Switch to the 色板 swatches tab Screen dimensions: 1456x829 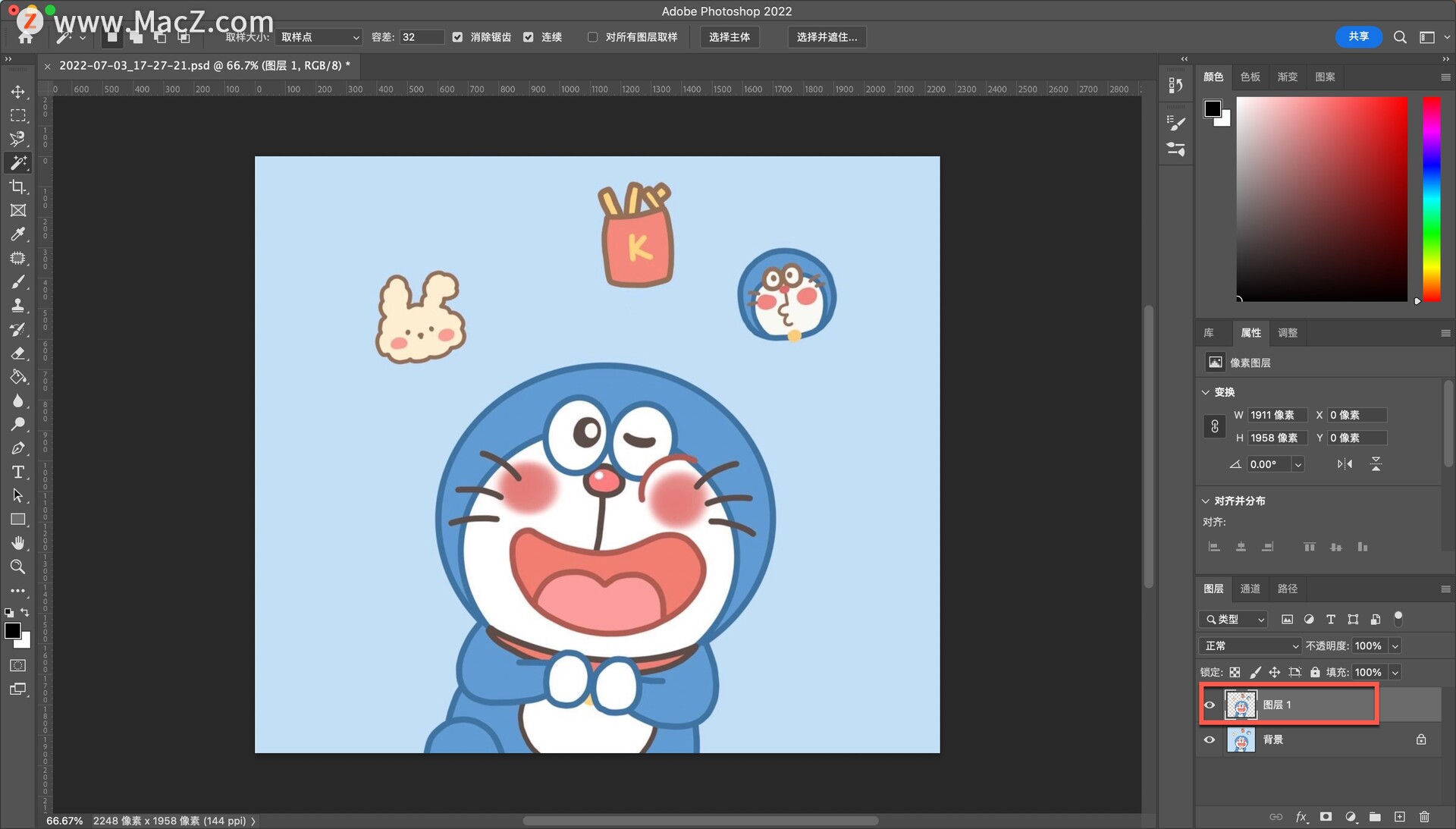[1250, 77]
